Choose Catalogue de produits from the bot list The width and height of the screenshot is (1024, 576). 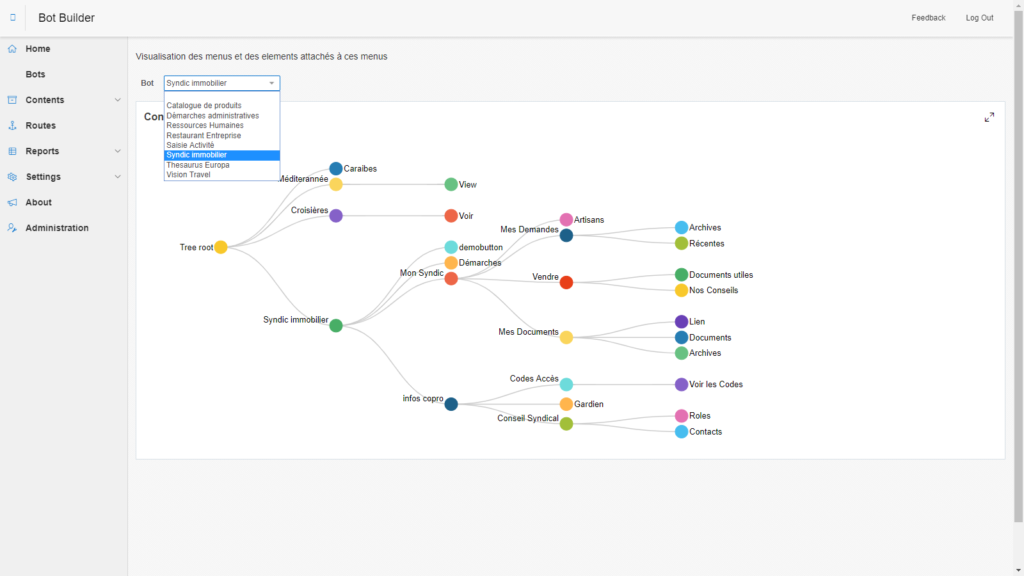pyautogui.click(x=221, y=106)
